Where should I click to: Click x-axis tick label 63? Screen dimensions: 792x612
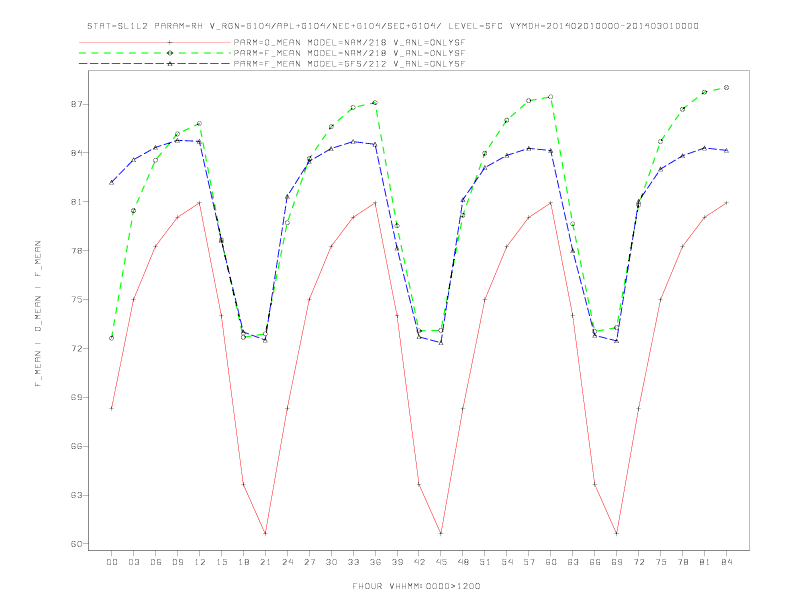[x=573, y=562]
